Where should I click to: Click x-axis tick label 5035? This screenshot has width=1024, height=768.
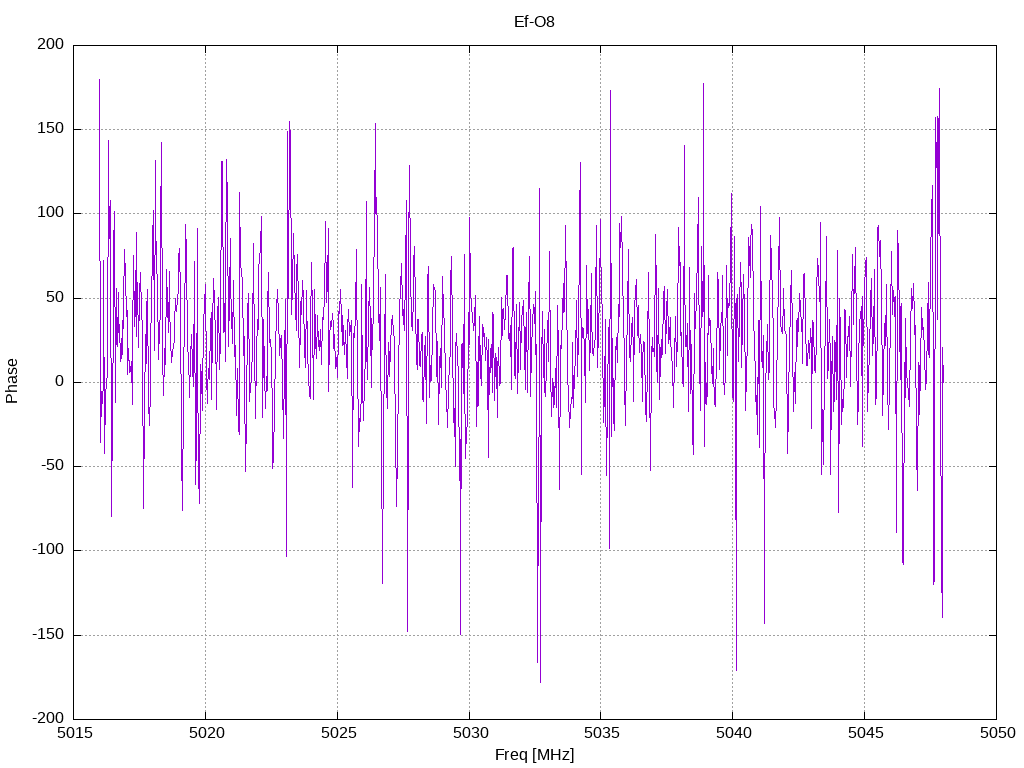click(x=601, y=733)
